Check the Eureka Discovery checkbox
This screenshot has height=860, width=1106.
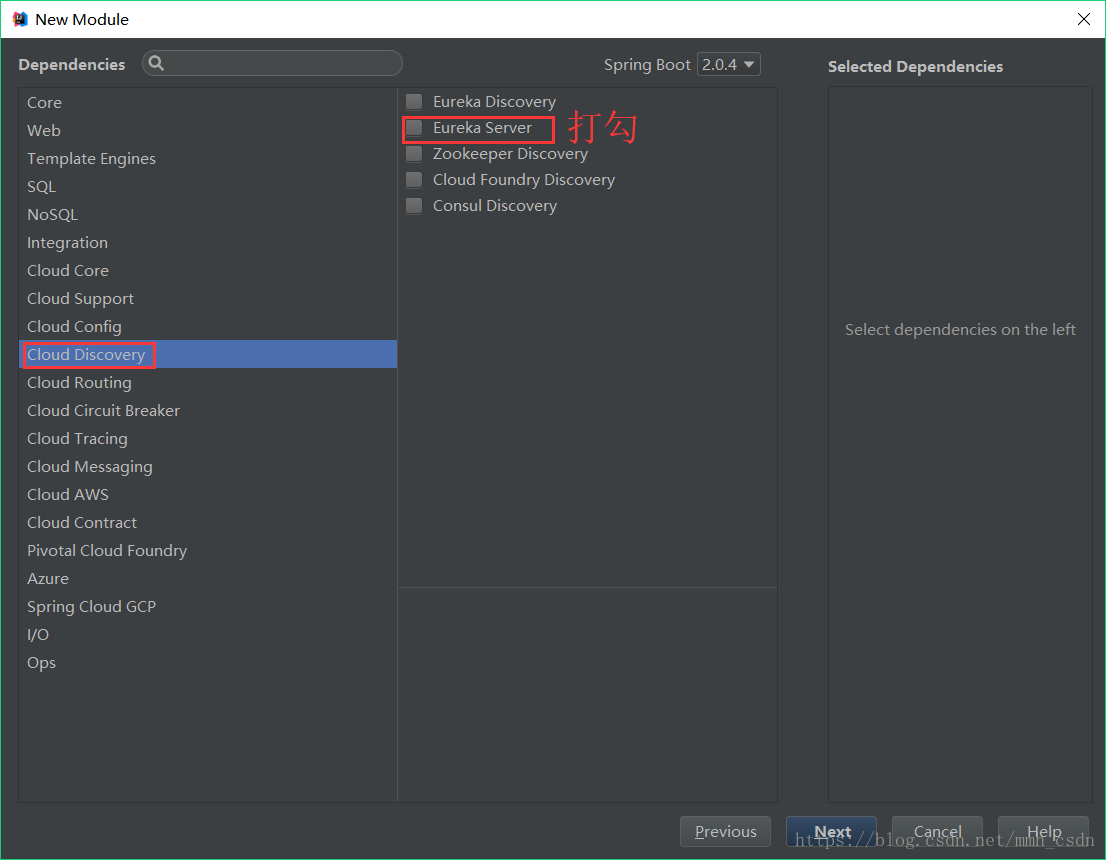[x=414, y=102]
